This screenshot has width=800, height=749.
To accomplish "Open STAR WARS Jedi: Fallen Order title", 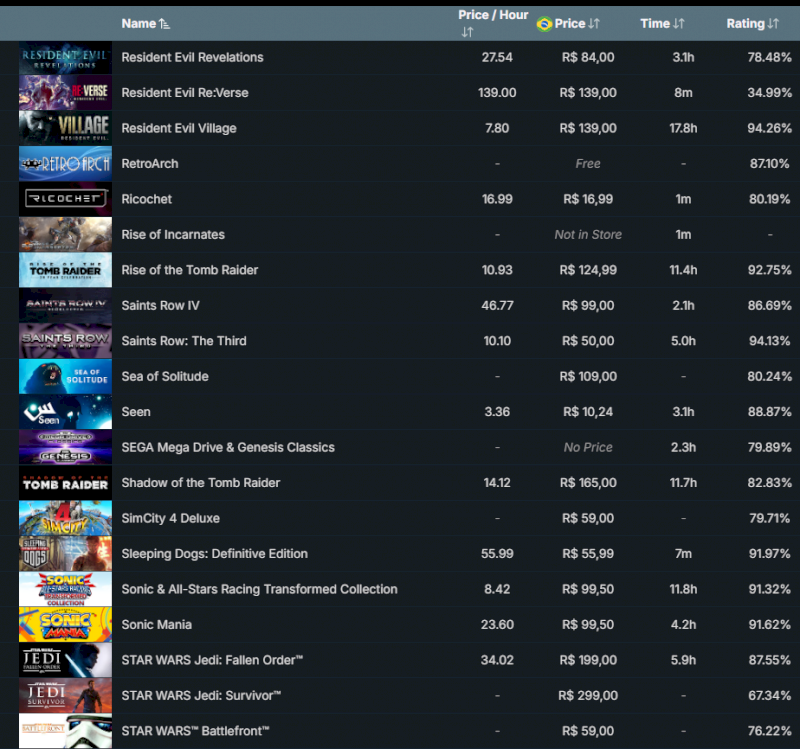I will pyautogui.click(x=212, y=660).
